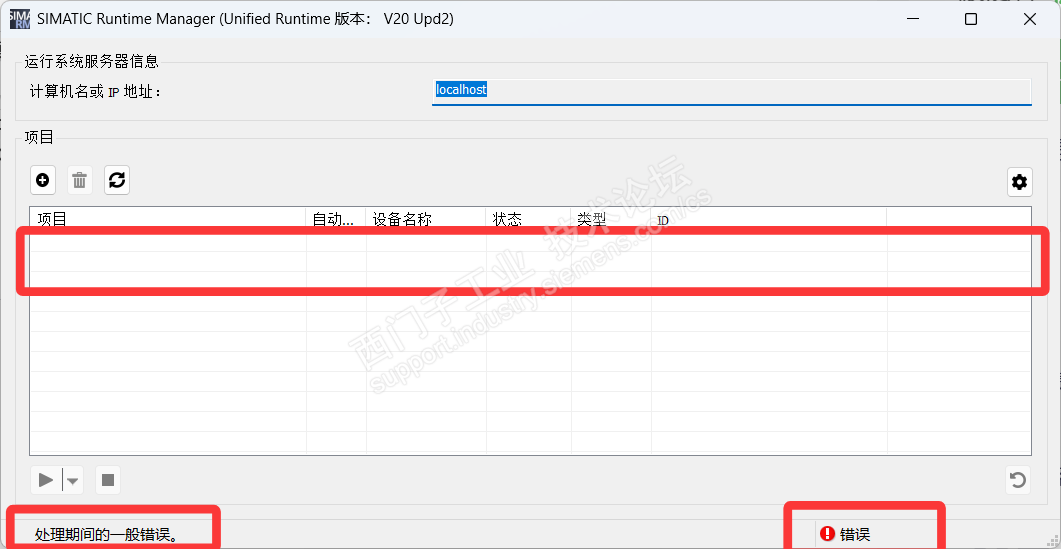1061x549 pixels.
Task: Click the red error icon in status bar
Action: tap(827, 534)
